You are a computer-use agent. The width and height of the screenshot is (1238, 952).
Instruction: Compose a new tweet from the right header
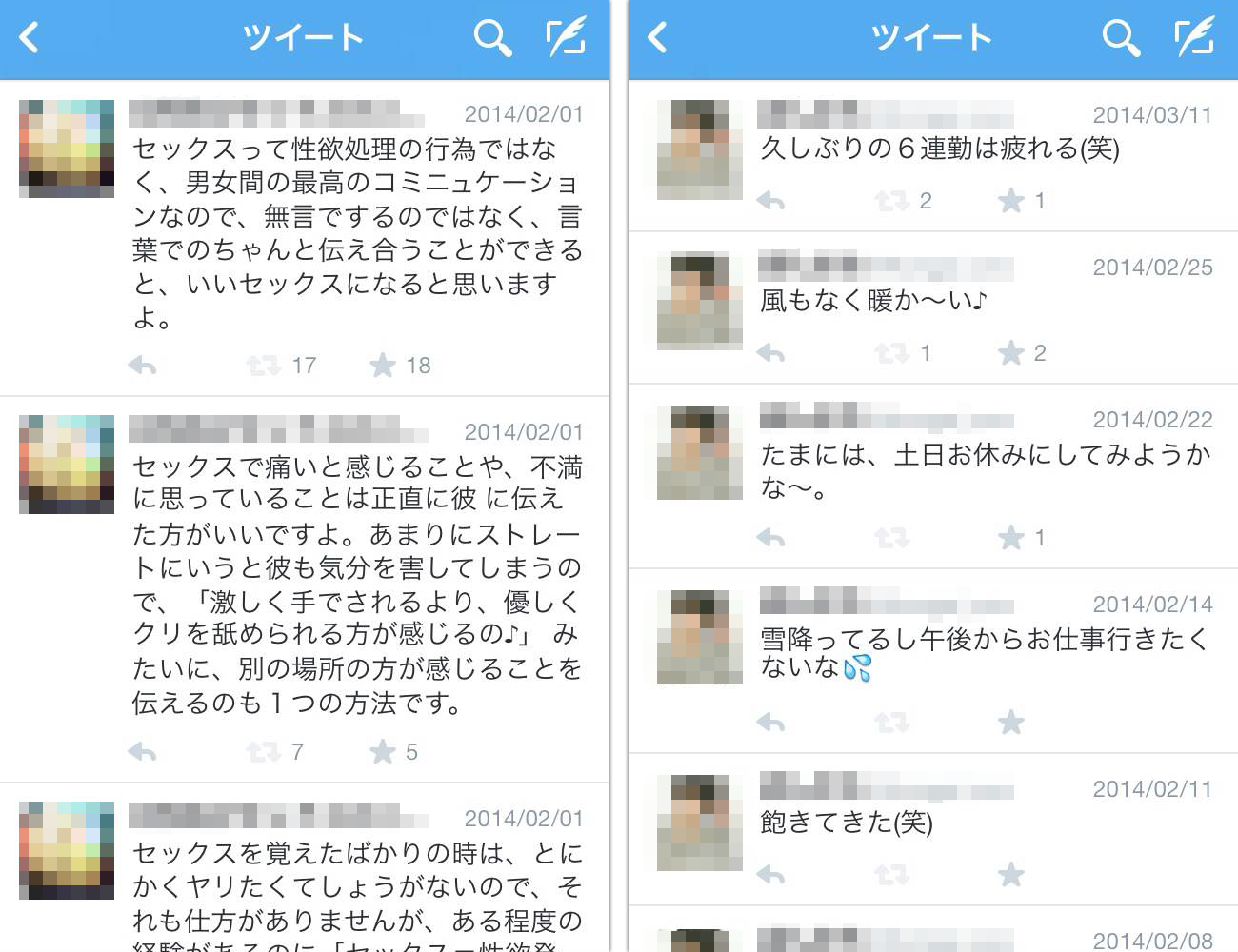pyautogui.click(x=1194, y=36)
